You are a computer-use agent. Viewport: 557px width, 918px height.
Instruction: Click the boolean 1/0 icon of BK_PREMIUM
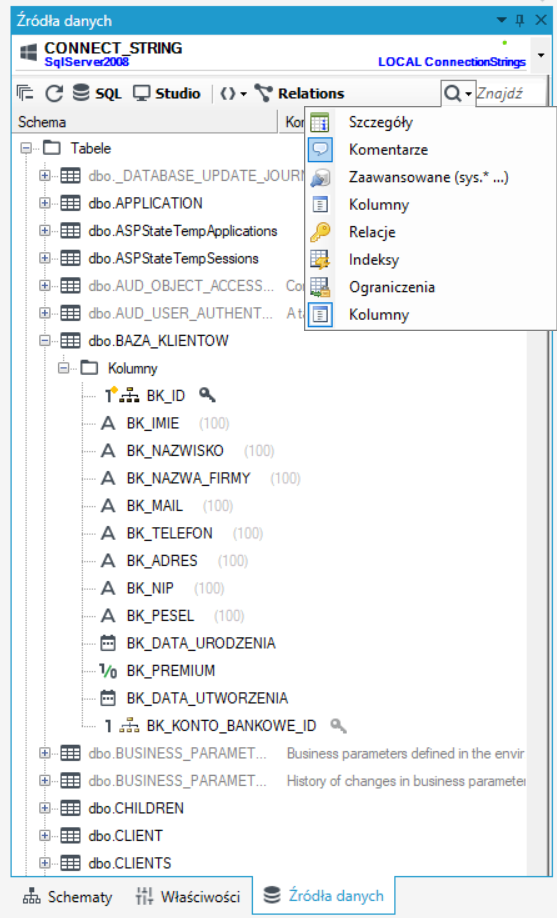(x=108, y=670)
